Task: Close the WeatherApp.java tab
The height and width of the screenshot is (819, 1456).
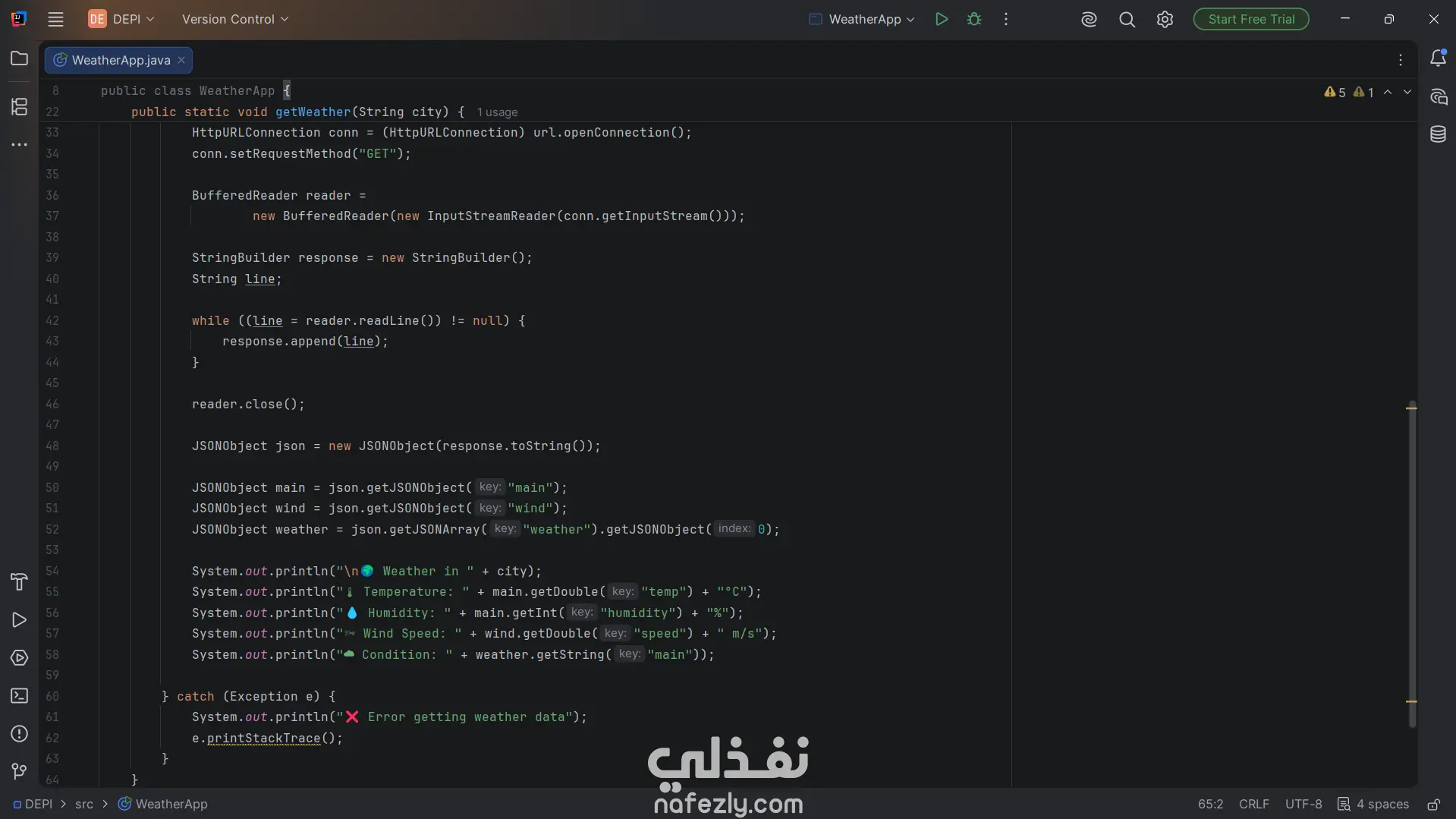Action: [x=181, y=60]
